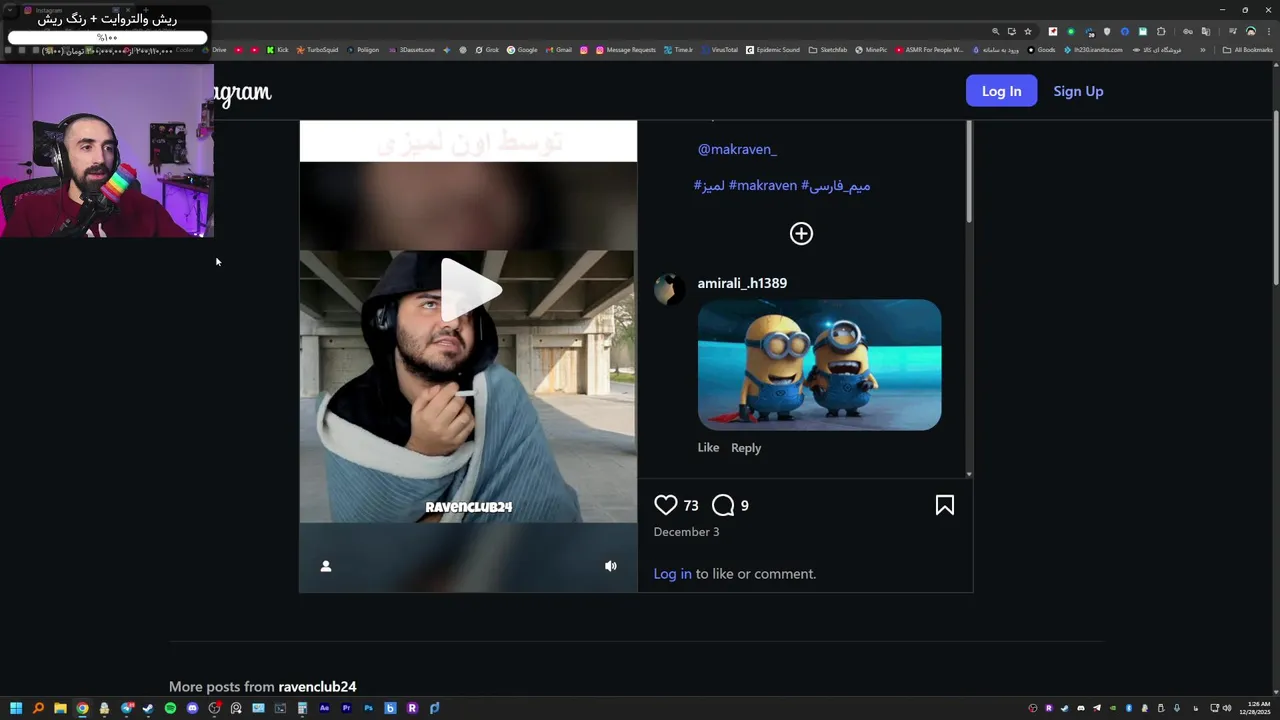Image resolution: width=1280 pixels, height=720 pixels.
Task: Reply to the amirali_.h1389 comment
Action: pyautogui.click(x=746, y=448)
